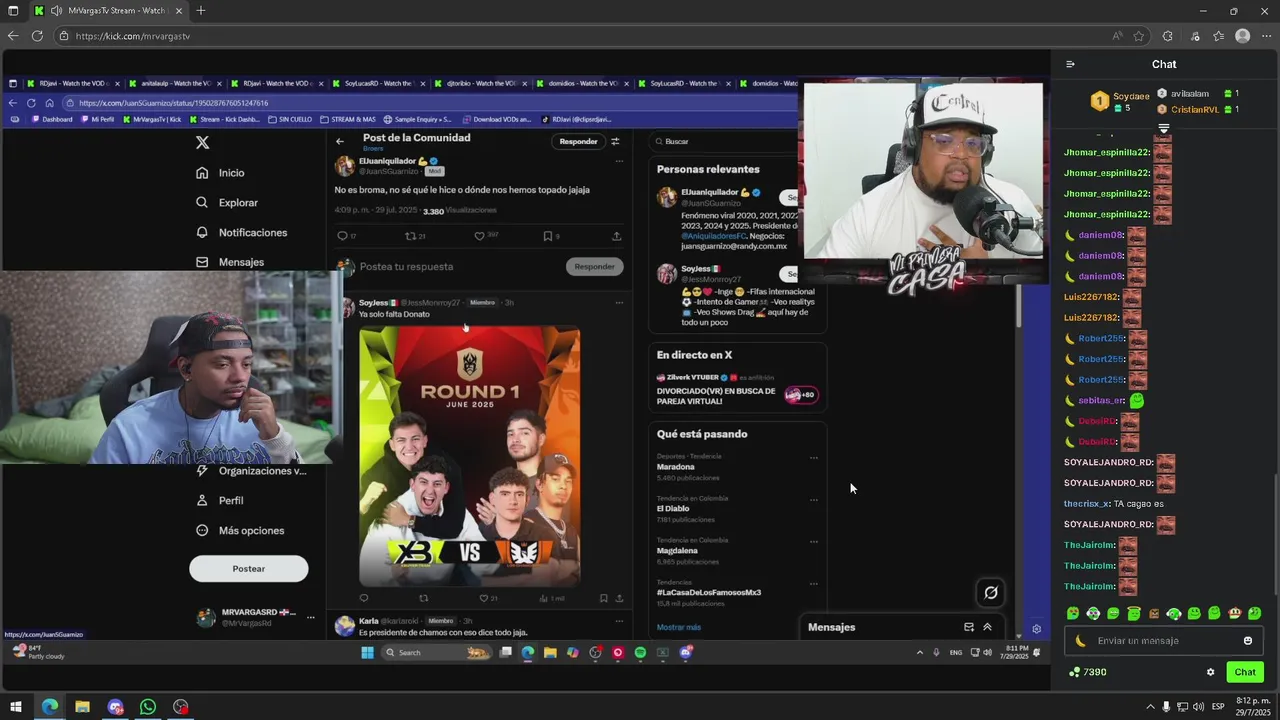The height and width of the screenshot is (720, 1280).
Task: Open chat settings gear icon
Action: (x=1210, y=672)
